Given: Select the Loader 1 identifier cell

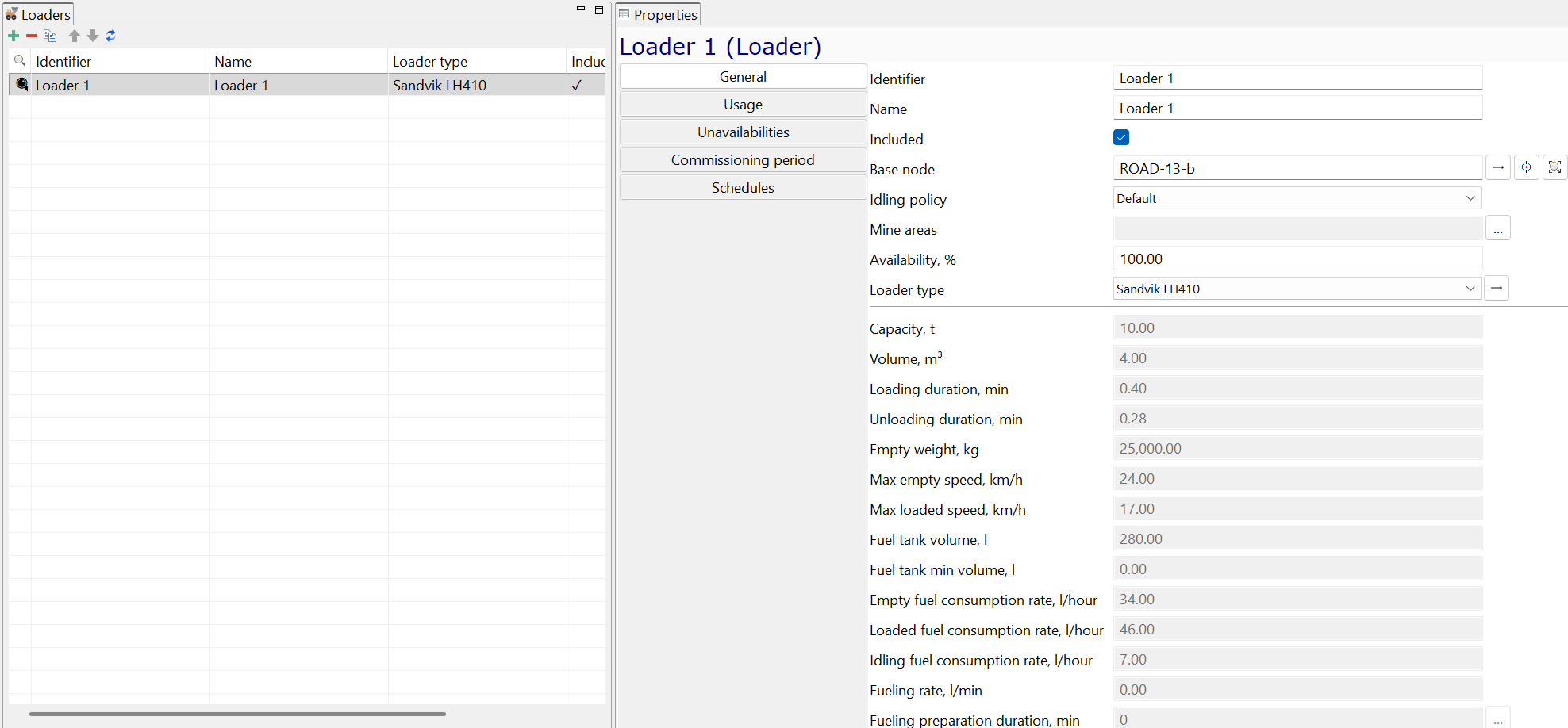Looking at the screenshot, I should tap(120, 85).
